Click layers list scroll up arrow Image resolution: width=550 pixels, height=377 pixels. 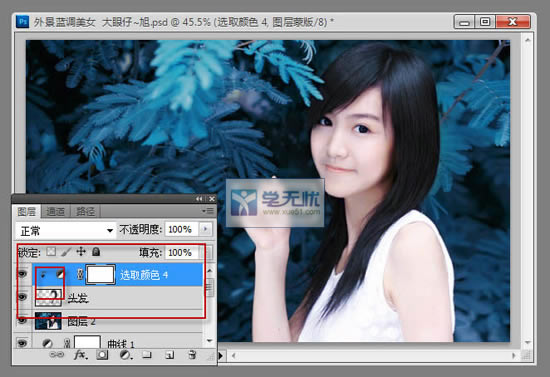210,270
